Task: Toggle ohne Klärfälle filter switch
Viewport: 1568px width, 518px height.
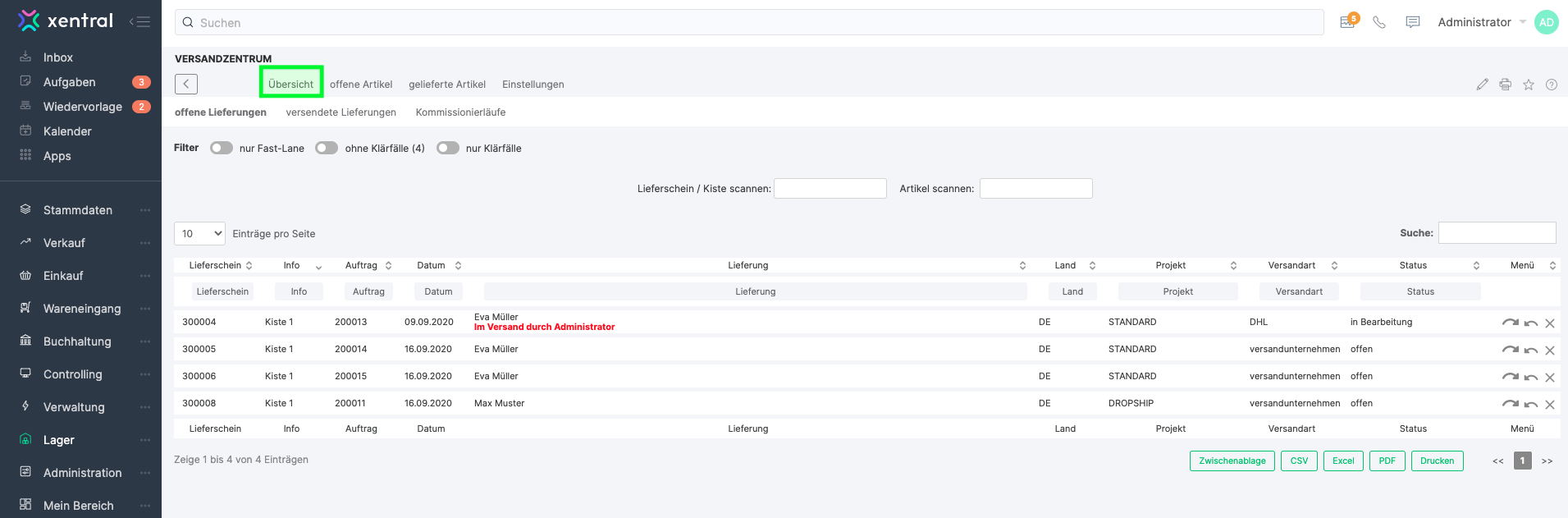Action: coord(327,148)
